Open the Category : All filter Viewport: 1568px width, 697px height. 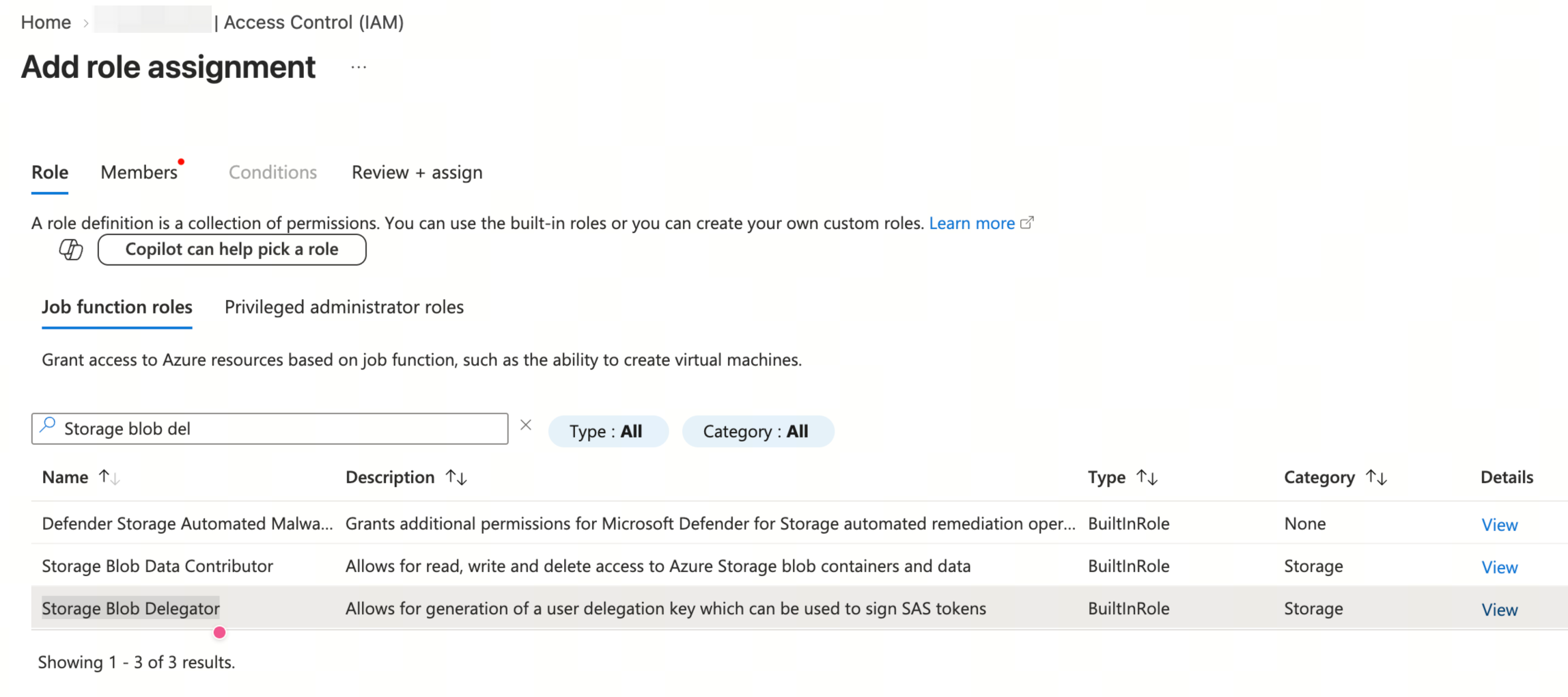tap(758, 431)
